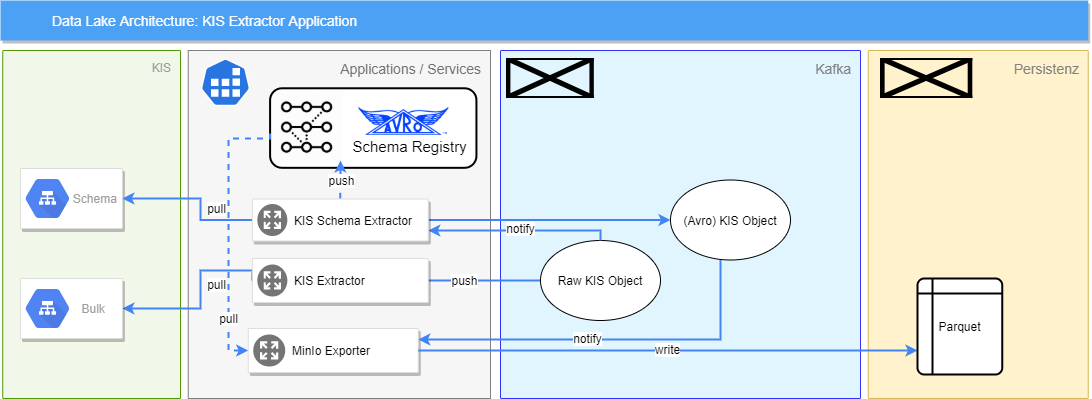This screenshot has height=399, width=1092.
Task: Select the Raw KIS Object ellipse
Action: click(600, 281)
